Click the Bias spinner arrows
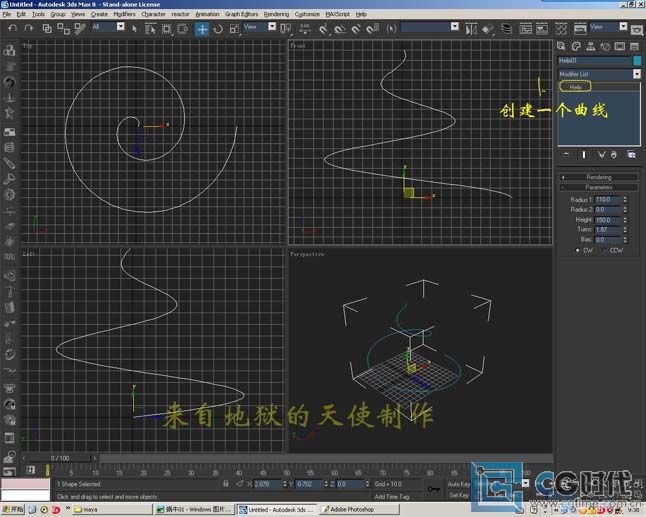 625,239
